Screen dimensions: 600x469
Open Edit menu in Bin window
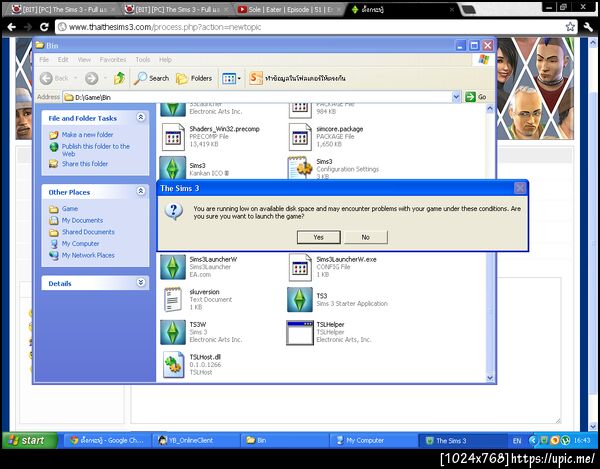tap(63, 60)
